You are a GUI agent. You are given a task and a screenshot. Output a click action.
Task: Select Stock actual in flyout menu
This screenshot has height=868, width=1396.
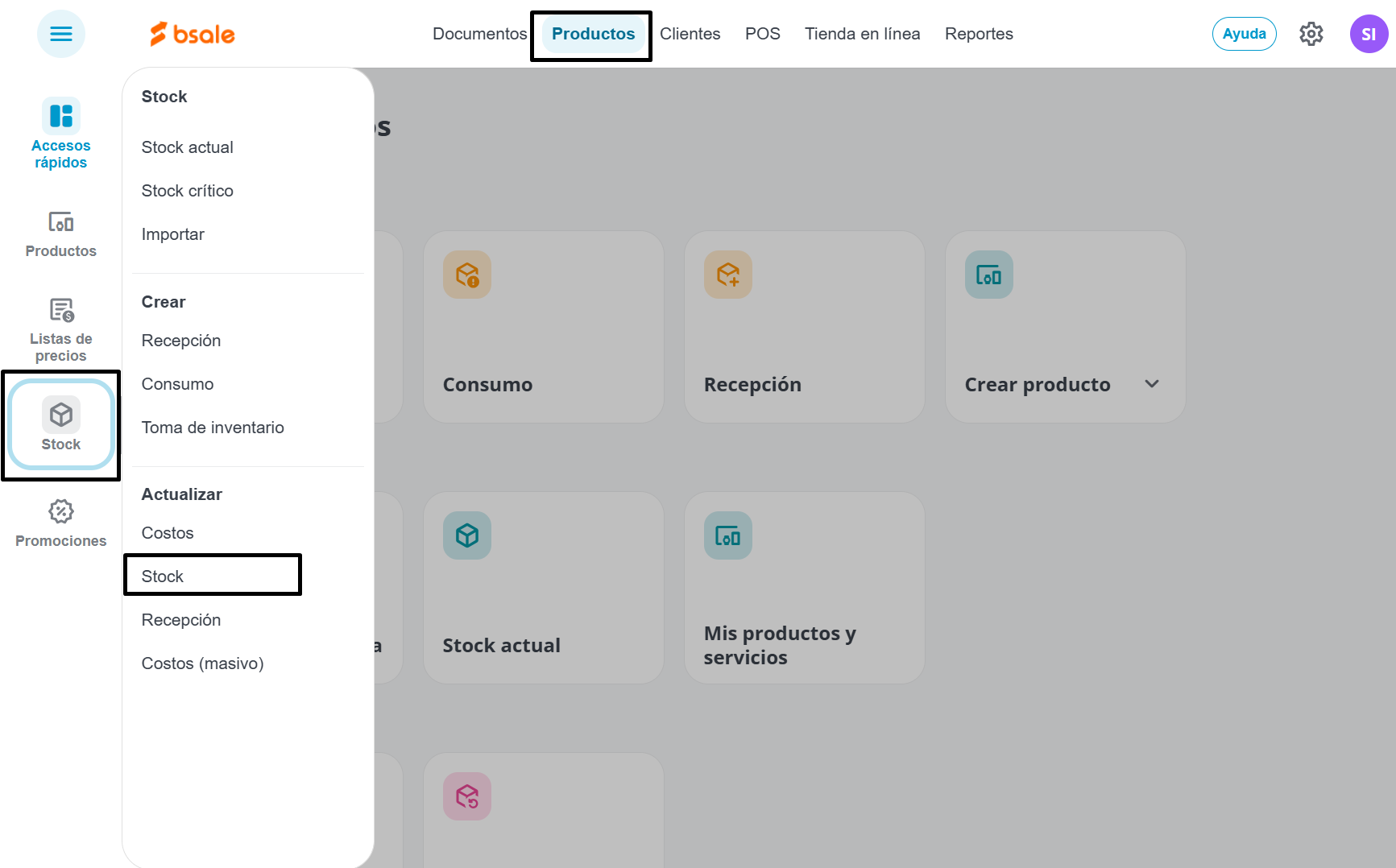coord(188,147)
